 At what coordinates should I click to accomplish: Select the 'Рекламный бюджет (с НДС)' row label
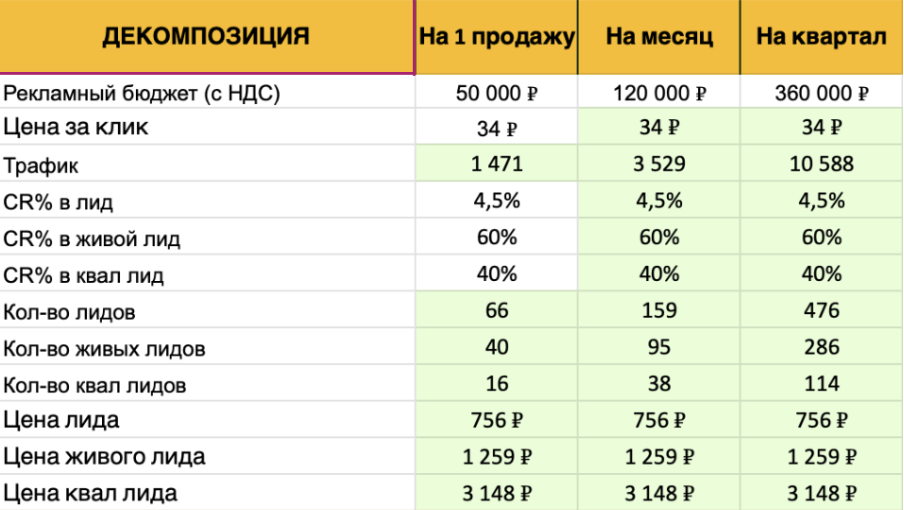point(141,93)
